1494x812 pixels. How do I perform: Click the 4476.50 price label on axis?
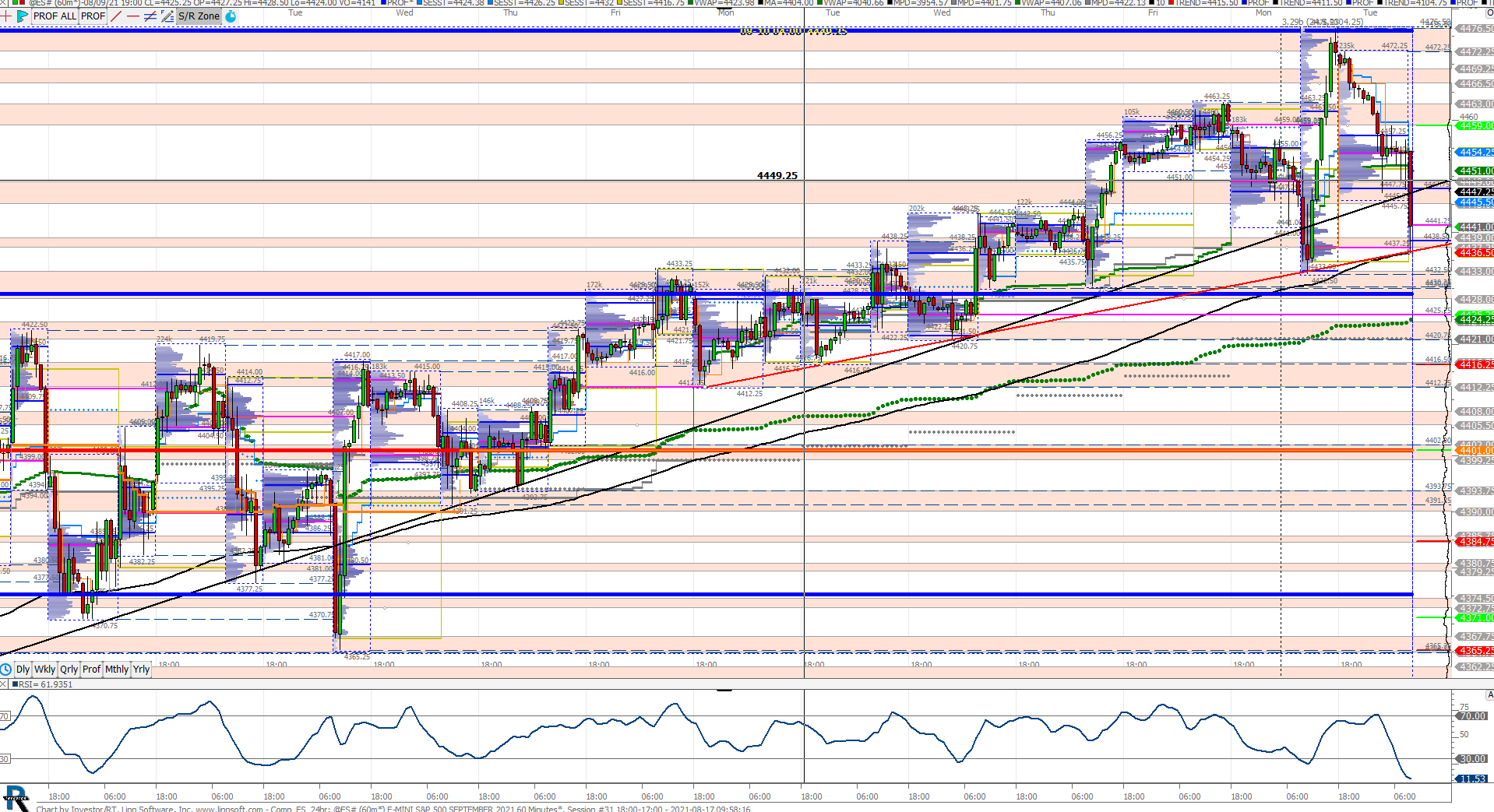coord(1475,29)
